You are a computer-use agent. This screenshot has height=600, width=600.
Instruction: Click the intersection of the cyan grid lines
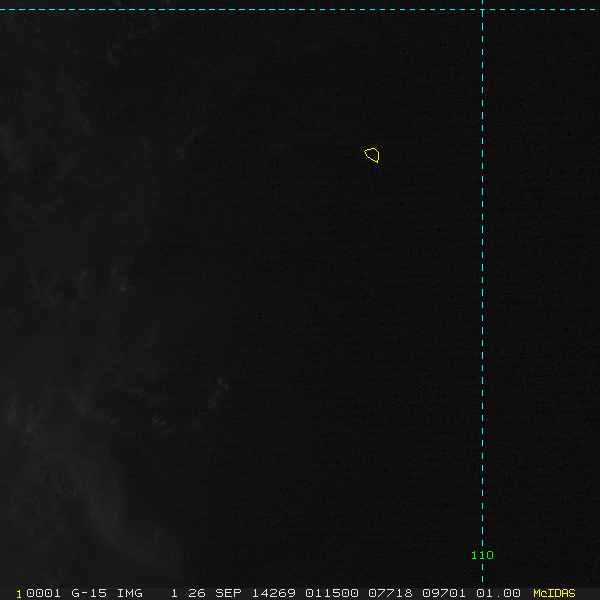pyautogui.click(x=483, y=10)
